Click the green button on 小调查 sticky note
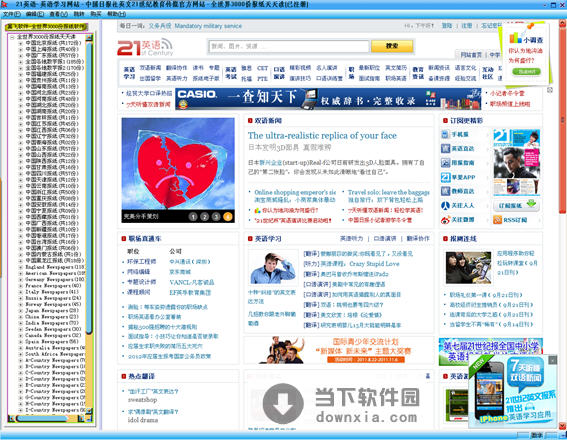The image size is (567, 440). 526,72
